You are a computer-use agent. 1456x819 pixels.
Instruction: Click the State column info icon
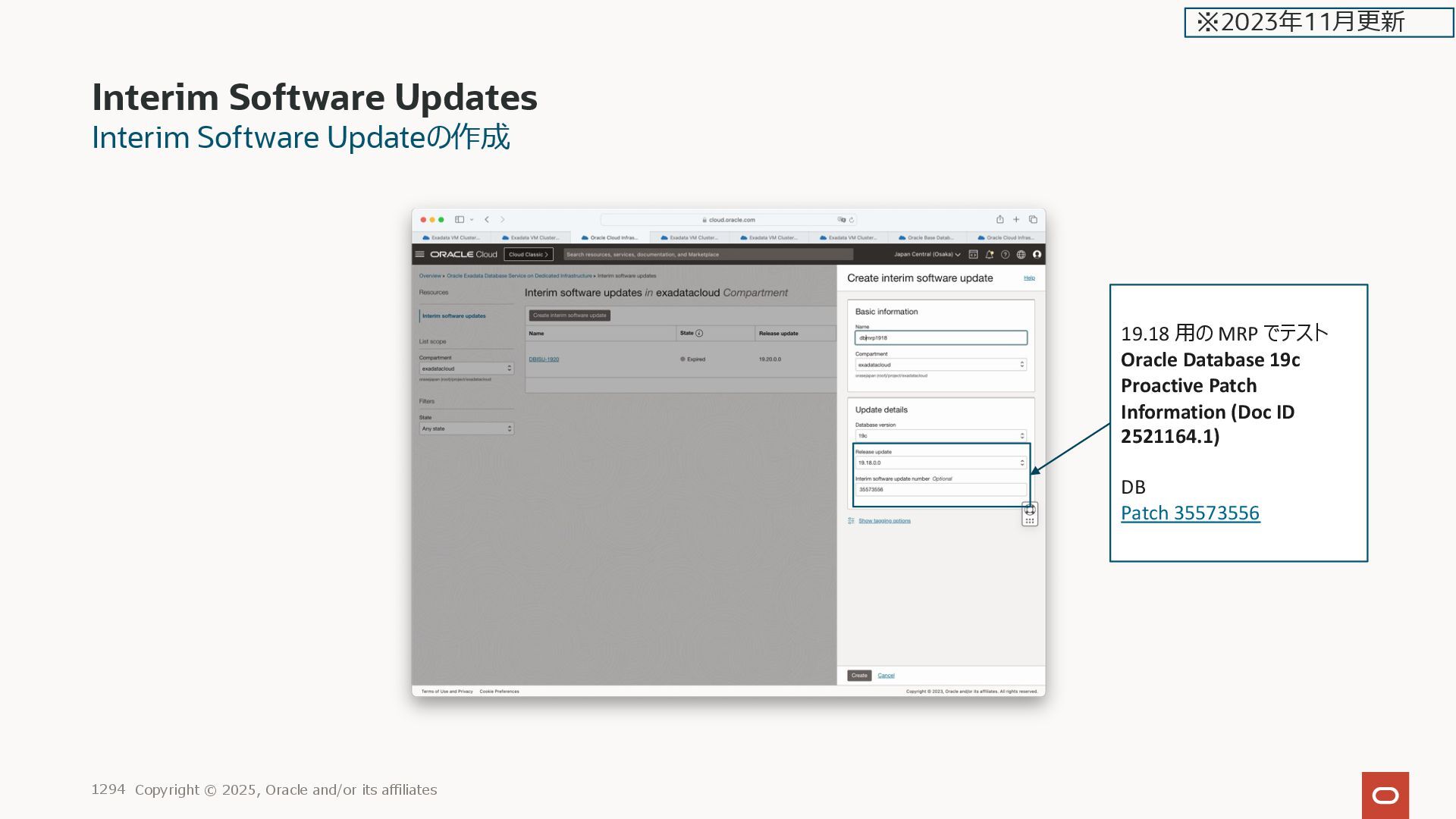pyautogui.click(x=699, y=334)
